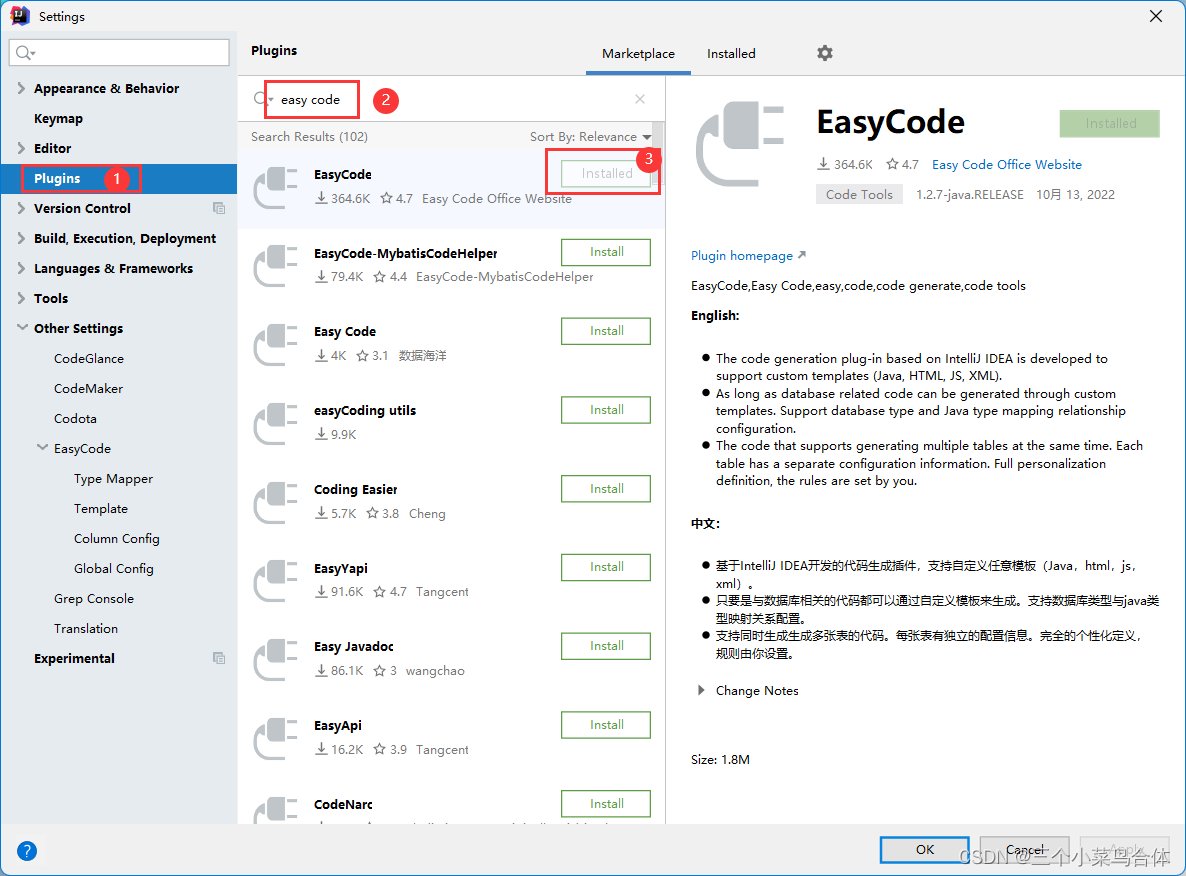Open the Plugin homepage link
1186x876 pixels.
click(741, 256)
